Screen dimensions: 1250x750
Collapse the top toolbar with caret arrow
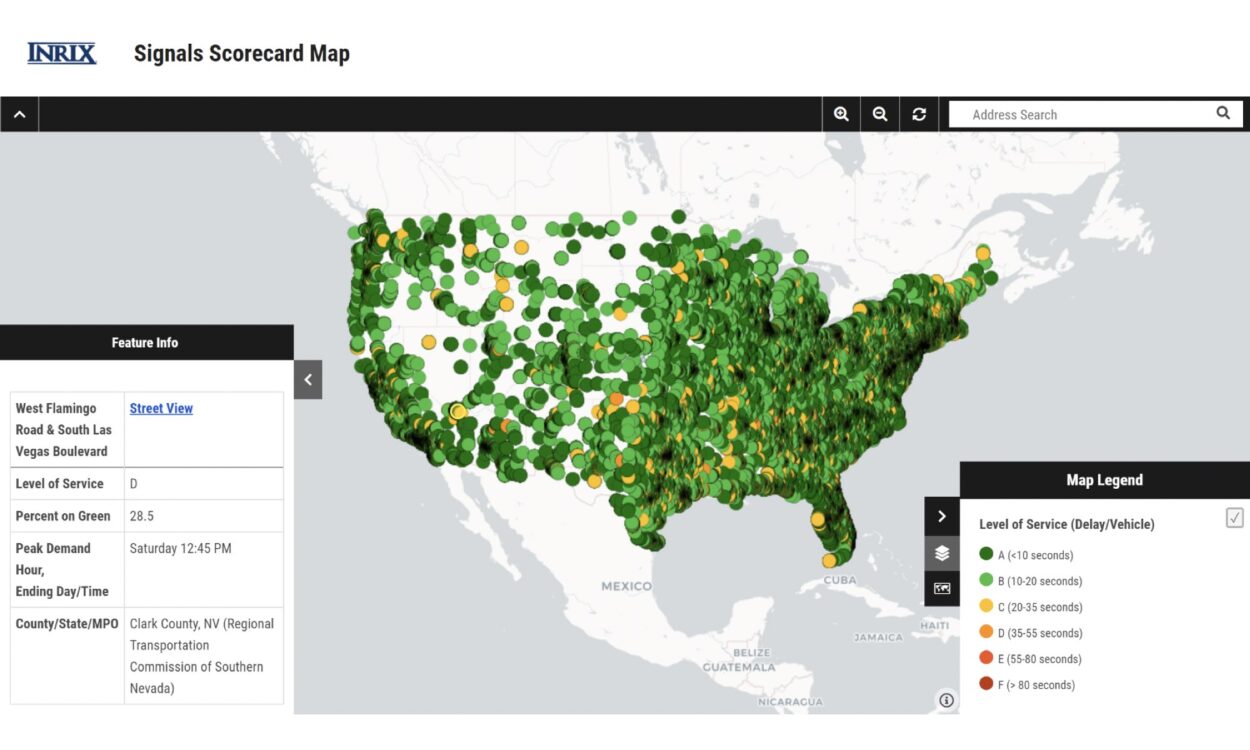tap(19, 113)
